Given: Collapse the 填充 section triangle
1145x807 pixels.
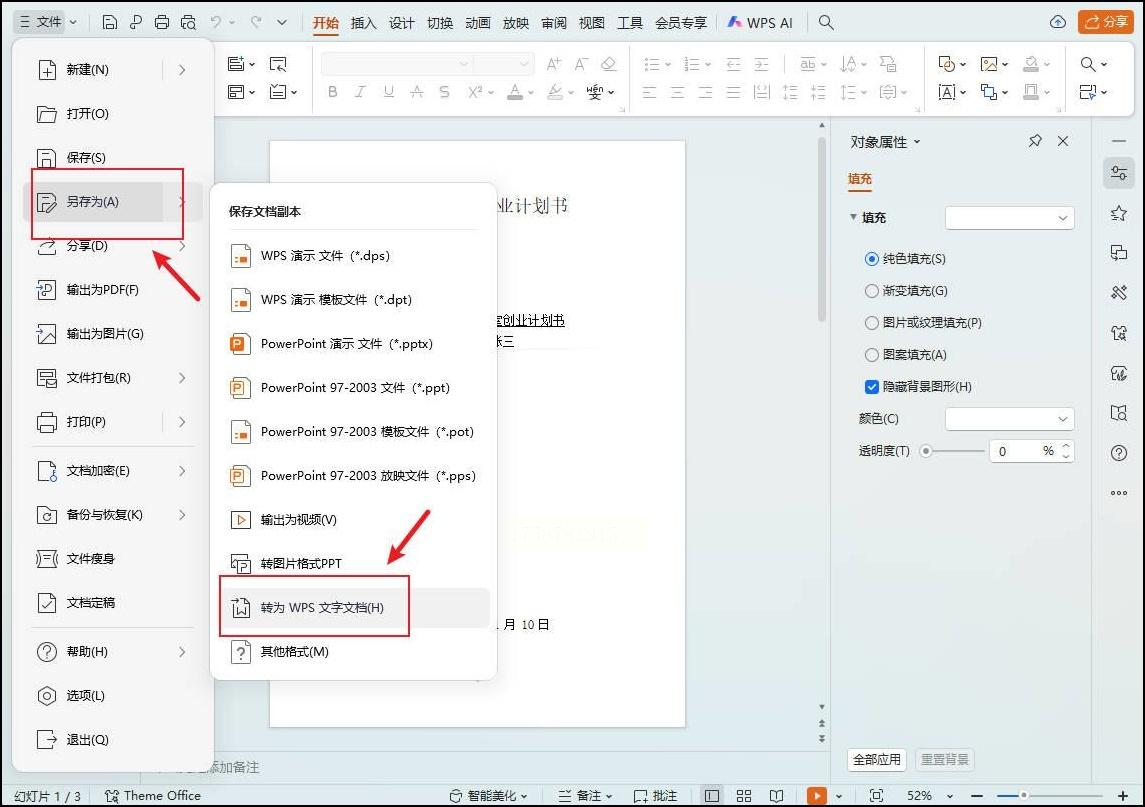Looking at the screenshot, I should click(853, 217).
